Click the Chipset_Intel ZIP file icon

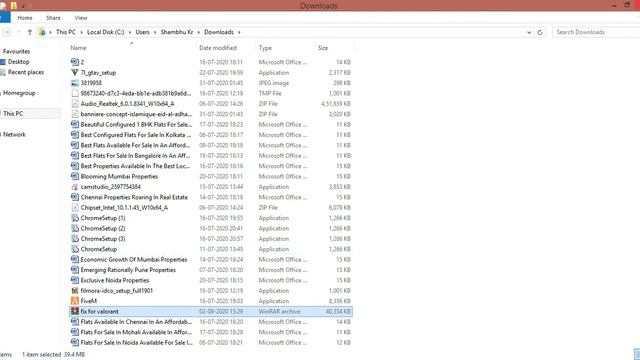[75, 208]
